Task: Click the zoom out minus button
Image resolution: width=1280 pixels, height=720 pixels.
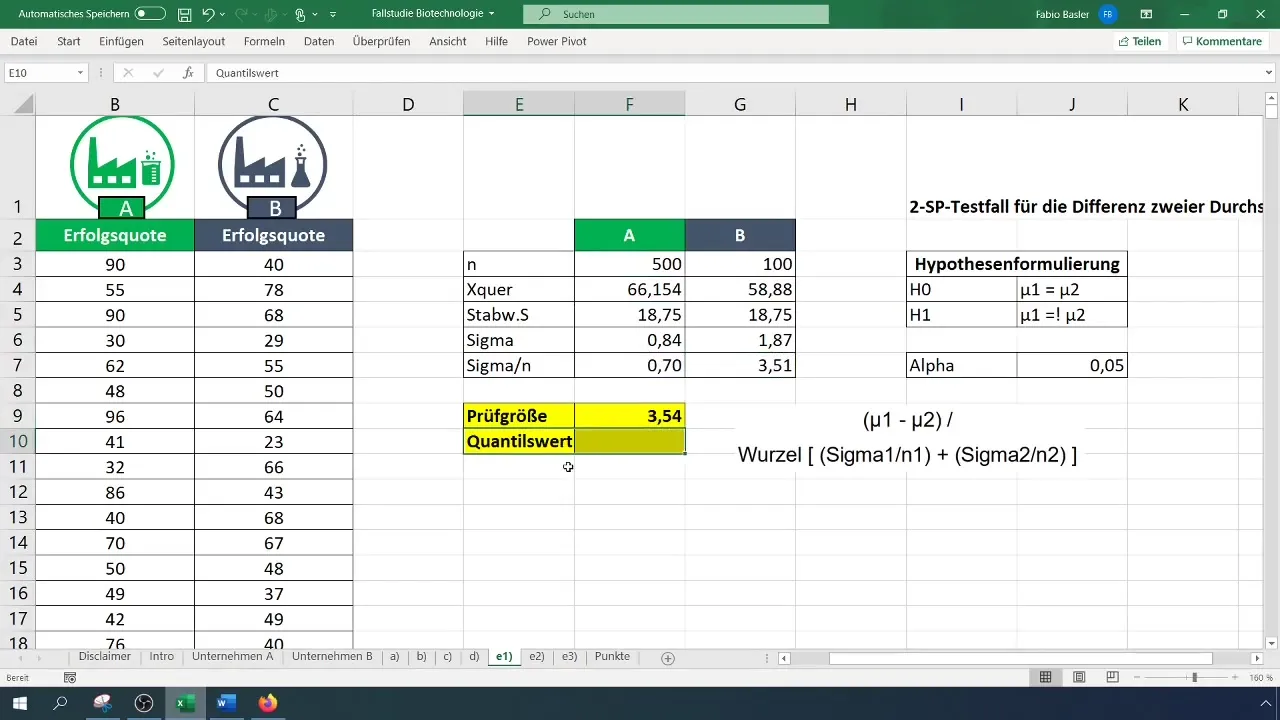Action: coord(1138,678)
